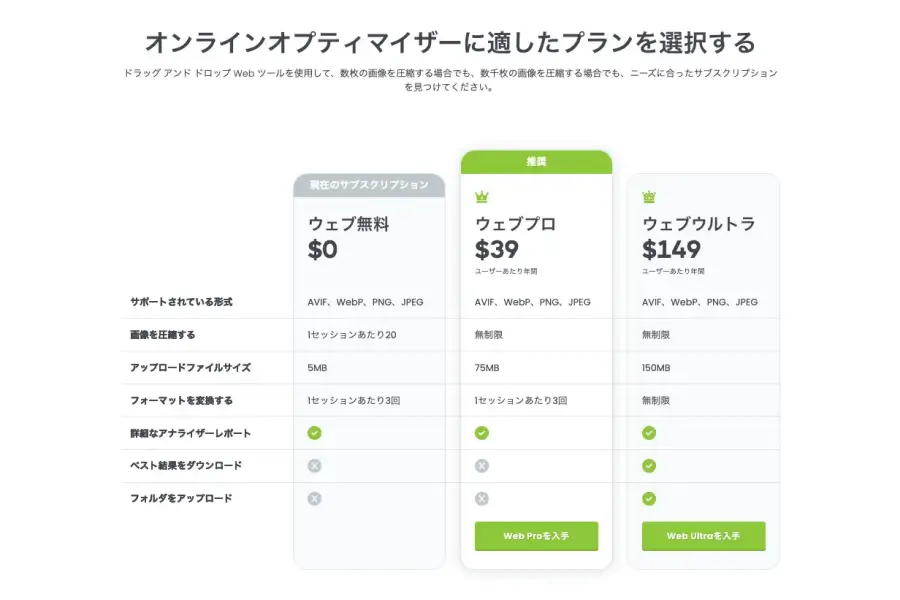Click the $39 price in ウェブプロ
Viewport: 900px width, 600px height.
(x=497, y=249)
